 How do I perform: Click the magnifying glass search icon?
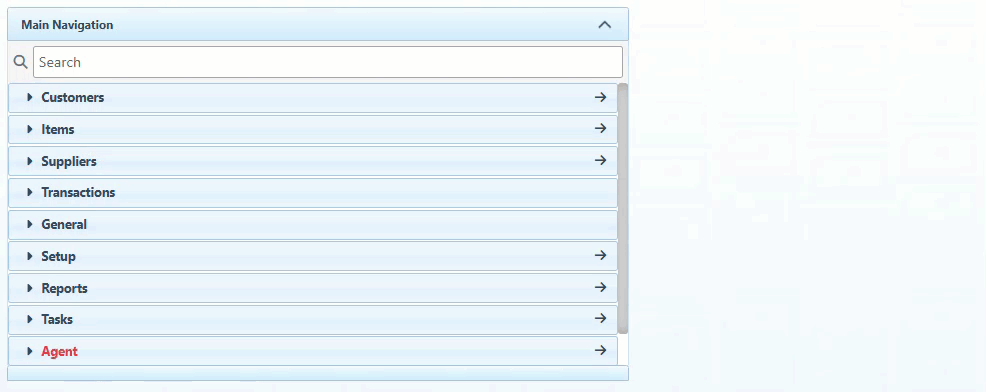pyautogui.click(x=21, y=62)
